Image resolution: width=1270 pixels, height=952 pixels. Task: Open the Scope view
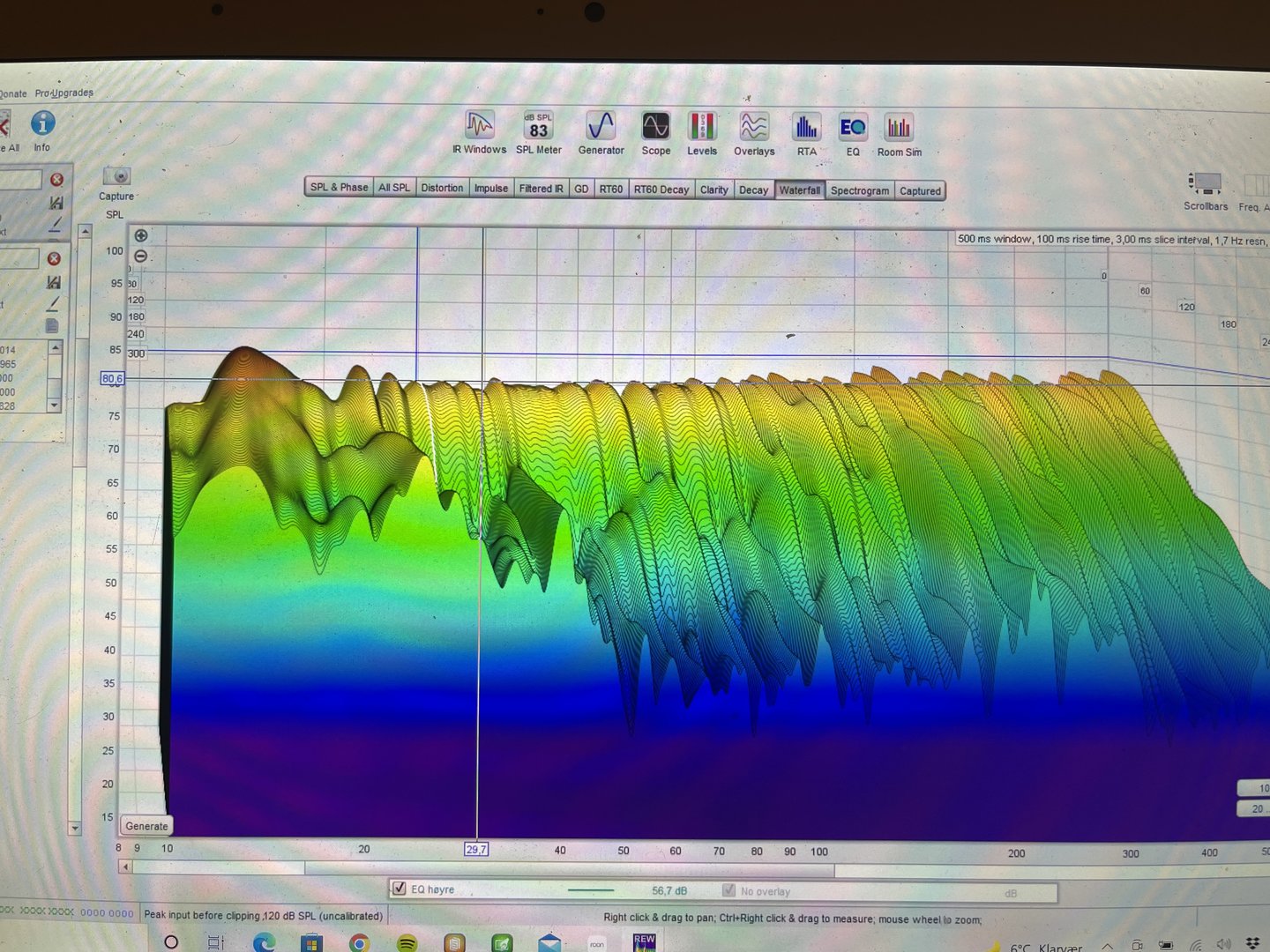tap(655, 128)
